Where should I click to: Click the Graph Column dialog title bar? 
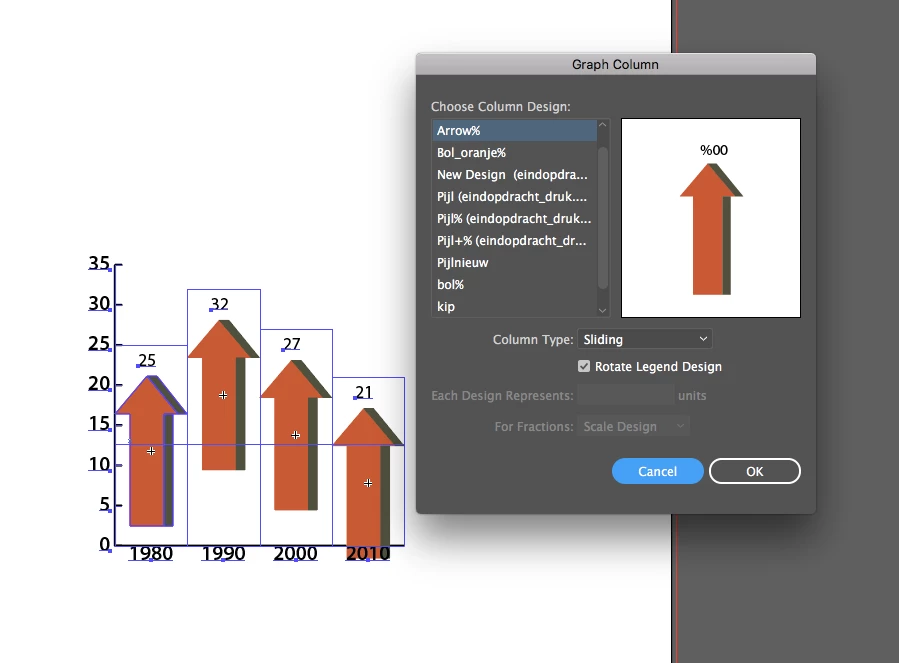coord(616,64)
